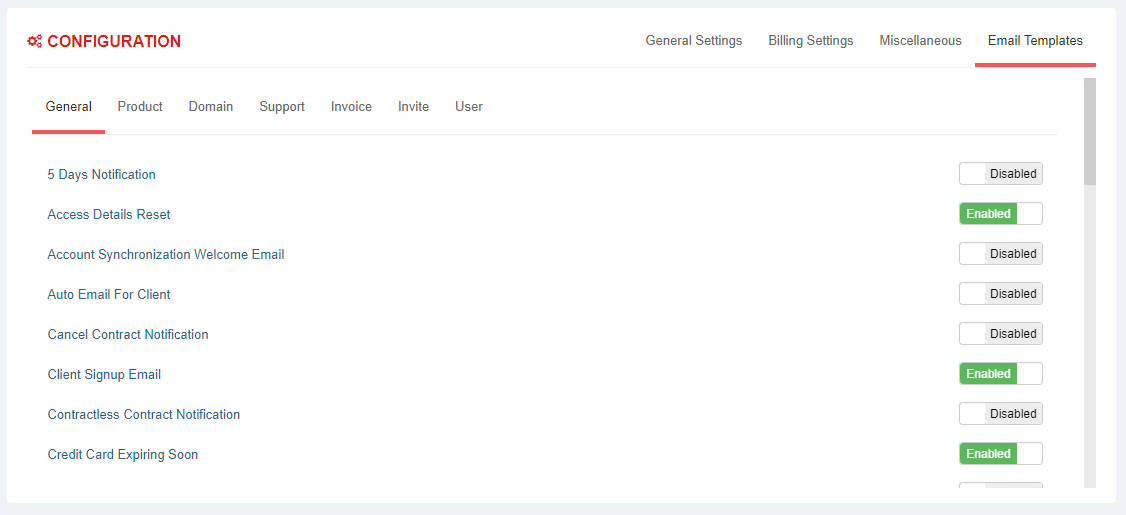Screen dimensions: 1126x515
Task: Disable the Client Signup Email toggle
Action: click(1001, 374)
